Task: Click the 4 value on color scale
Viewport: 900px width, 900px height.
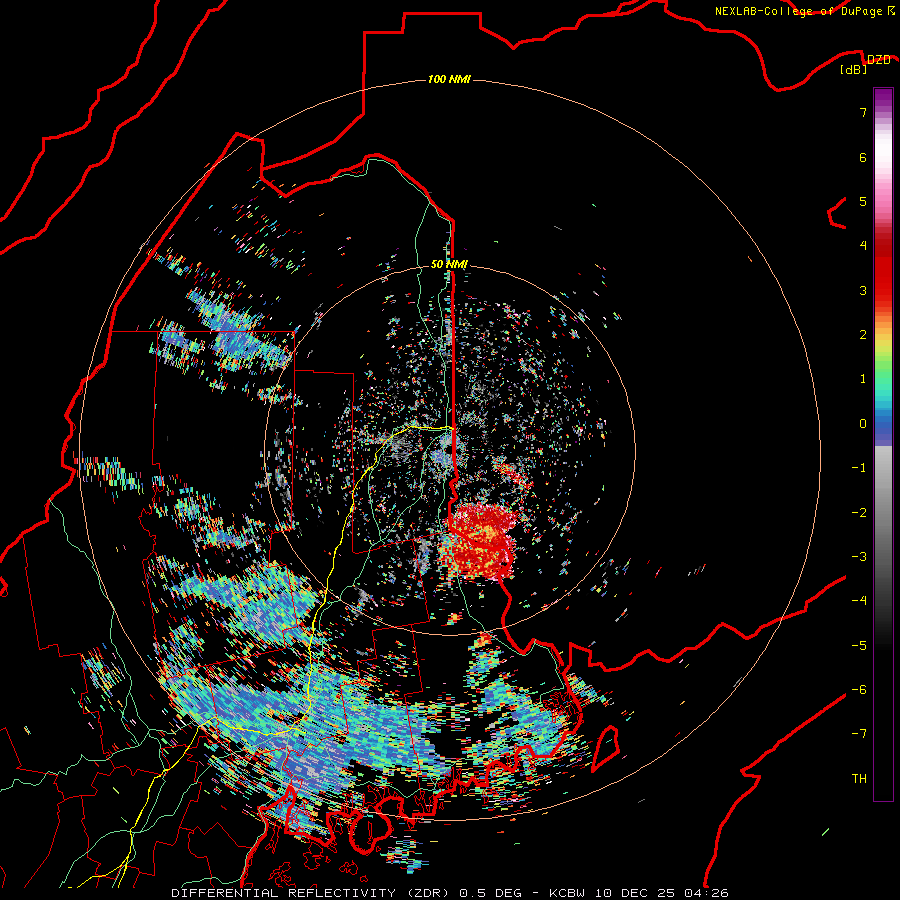Action: (x=863, y=246)
